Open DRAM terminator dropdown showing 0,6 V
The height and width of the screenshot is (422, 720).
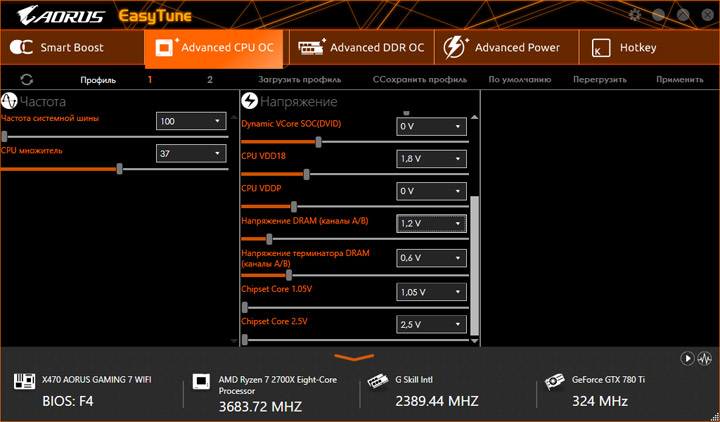click(431, 258)
